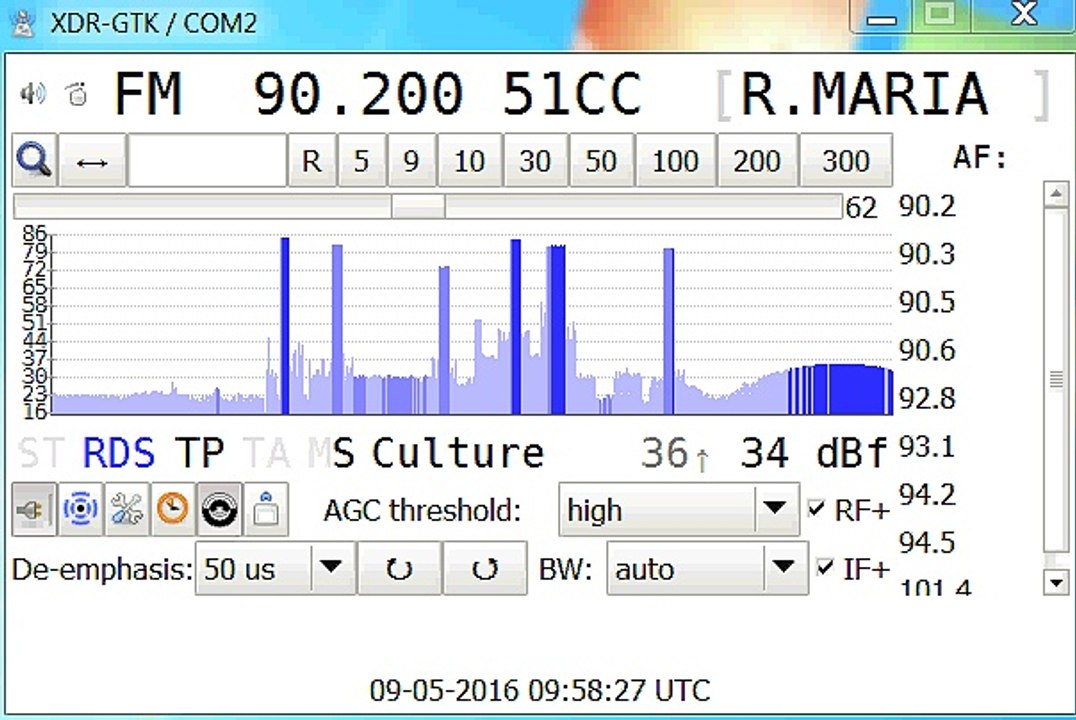
Task: Click the ST stereo indicator
Action: 39,454
